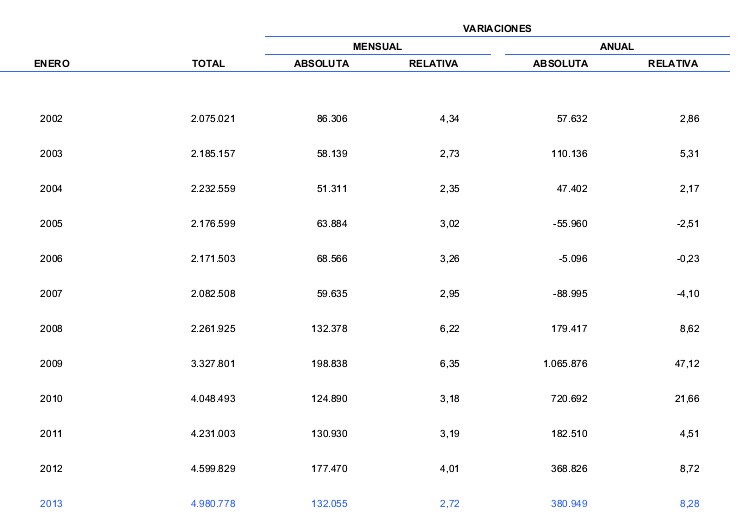Screen dimensions: 743x517
Task: Click ABSOLUTA header under MENSUAL
Action: coord(321,64)
